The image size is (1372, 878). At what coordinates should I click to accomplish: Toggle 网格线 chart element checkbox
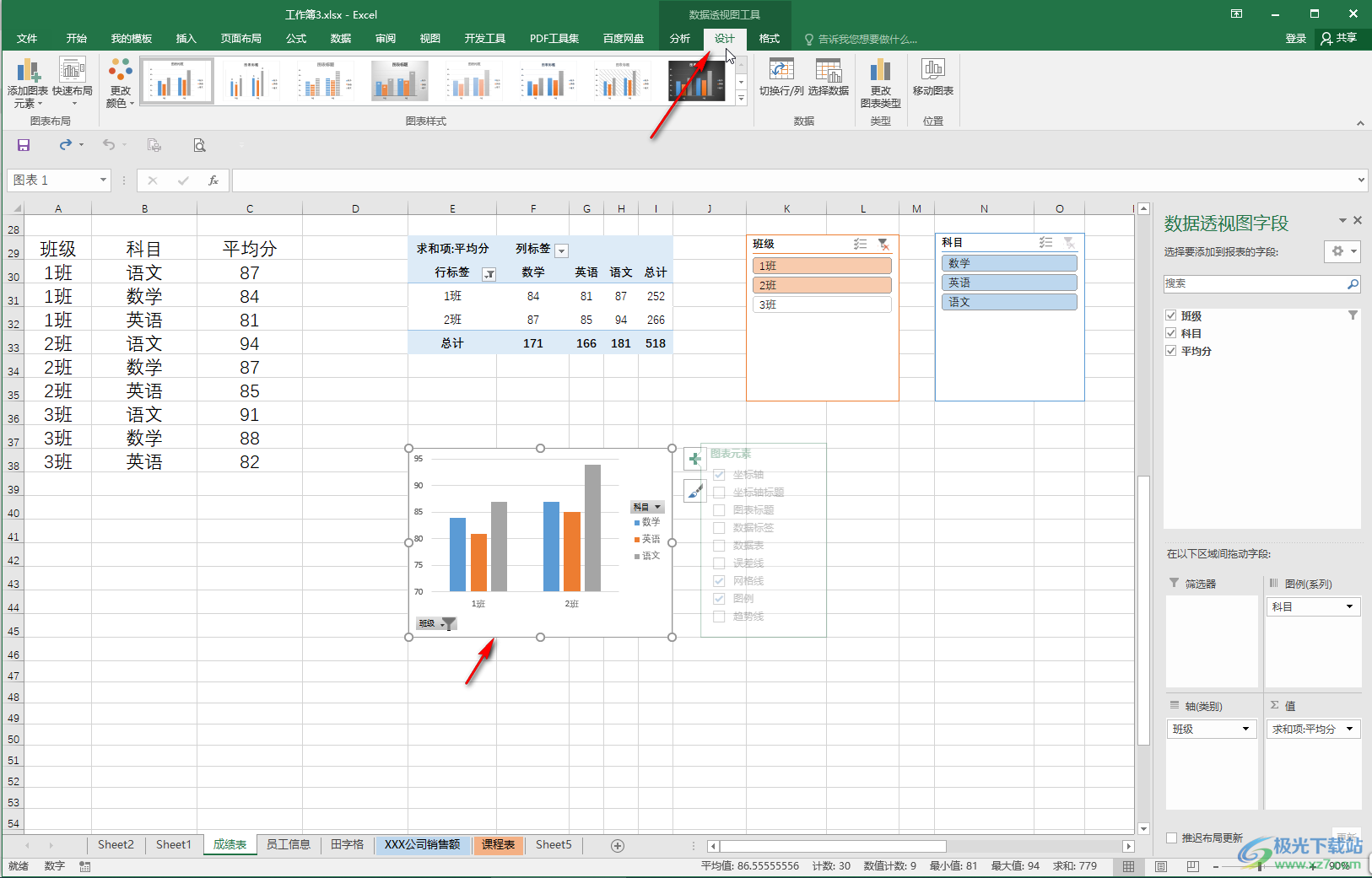(719, 581)
